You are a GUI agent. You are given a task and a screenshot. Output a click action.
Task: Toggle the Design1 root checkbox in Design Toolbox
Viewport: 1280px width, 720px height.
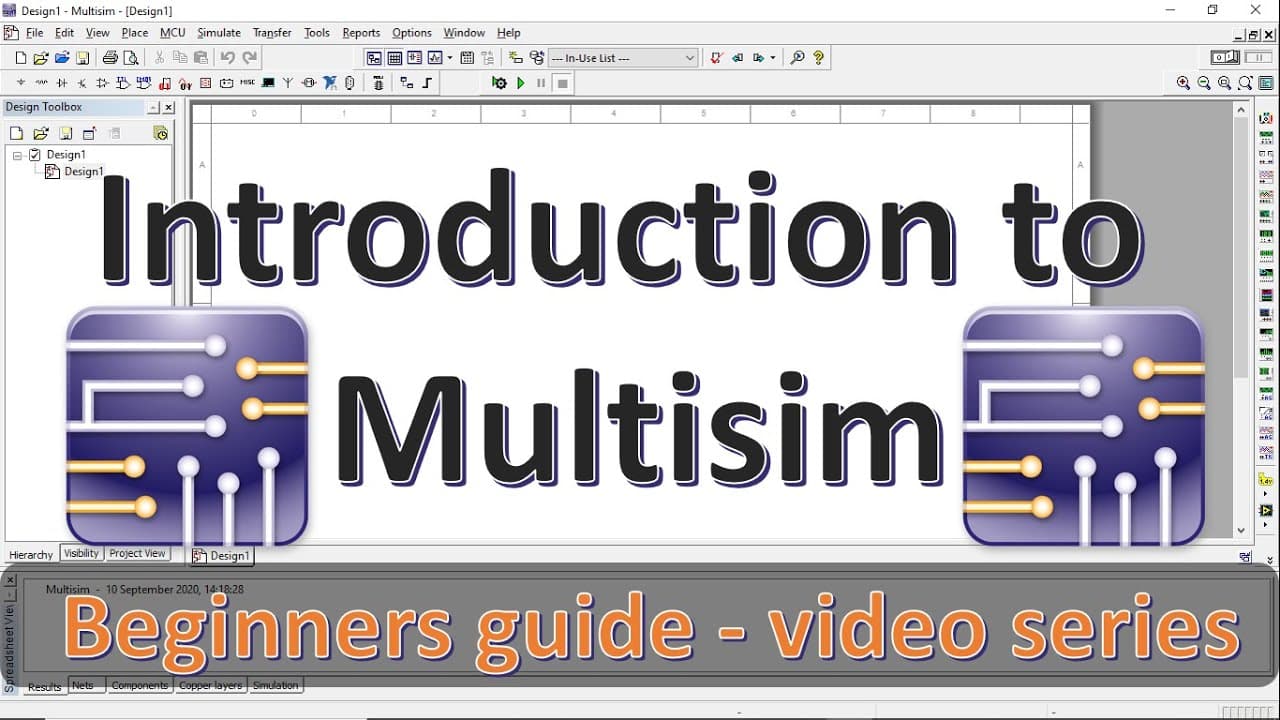coord(35,155)
